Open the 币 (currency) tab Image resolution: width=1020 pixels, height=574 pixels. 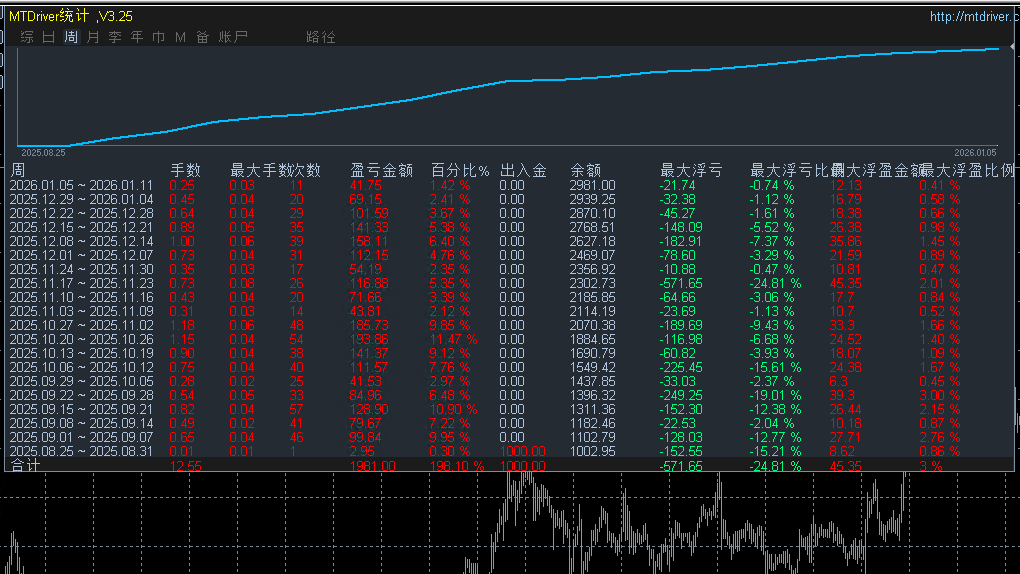point(159,37)
